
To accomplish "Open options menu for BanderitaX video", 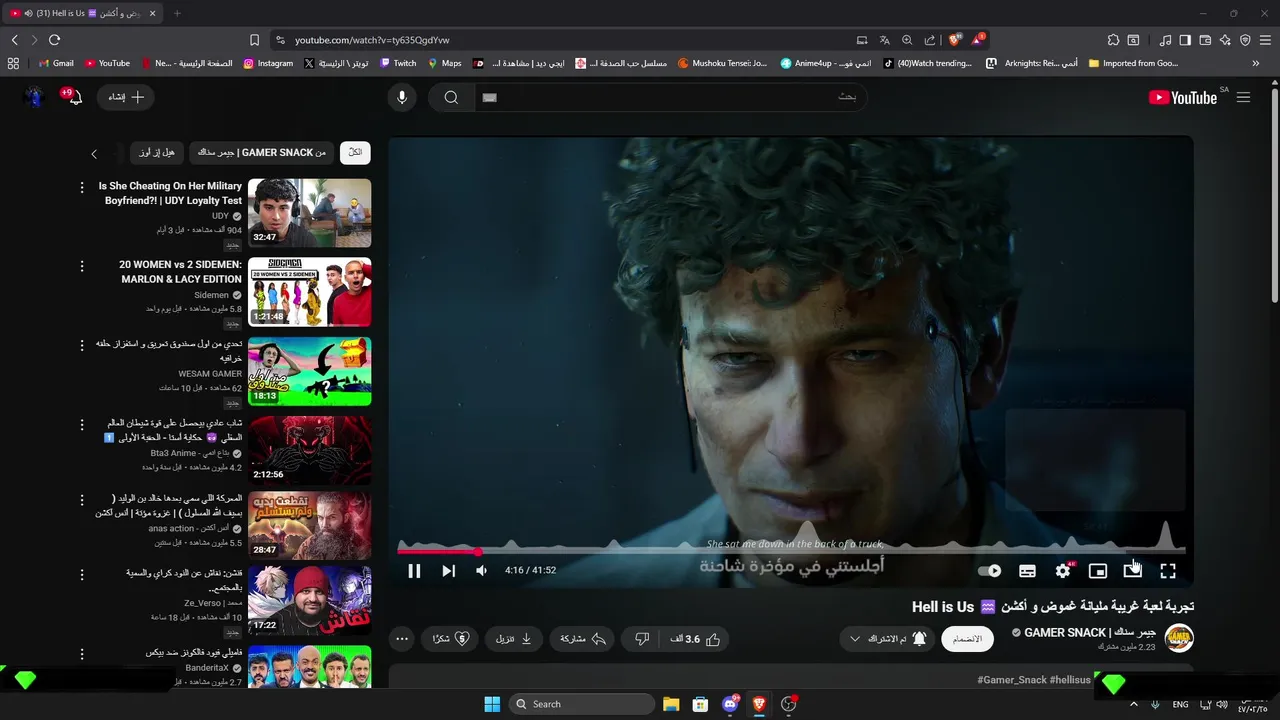I will 83,653.
